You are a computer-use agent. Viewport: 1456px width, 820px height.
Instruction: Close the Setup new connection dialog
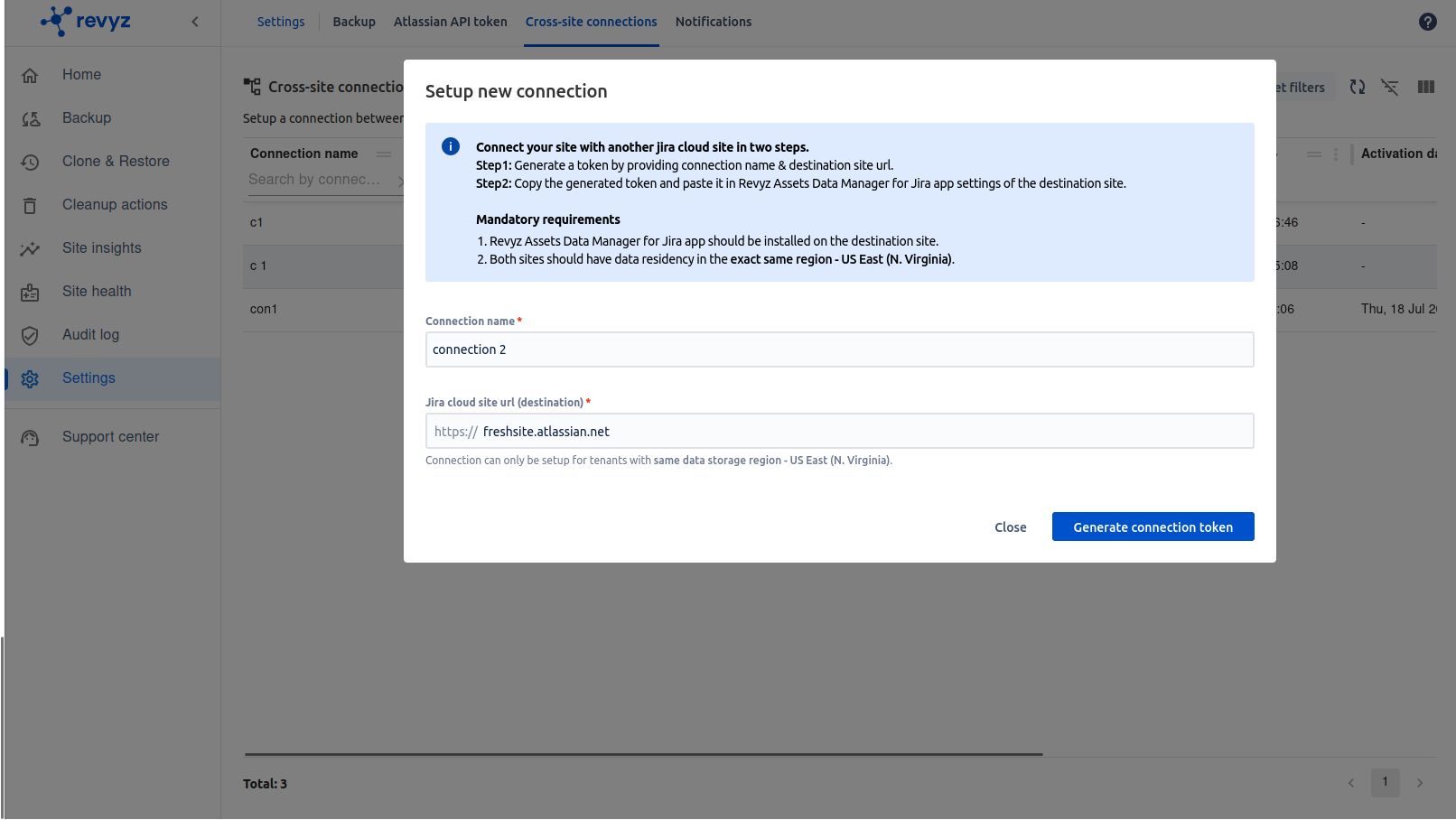[1010, 527]
